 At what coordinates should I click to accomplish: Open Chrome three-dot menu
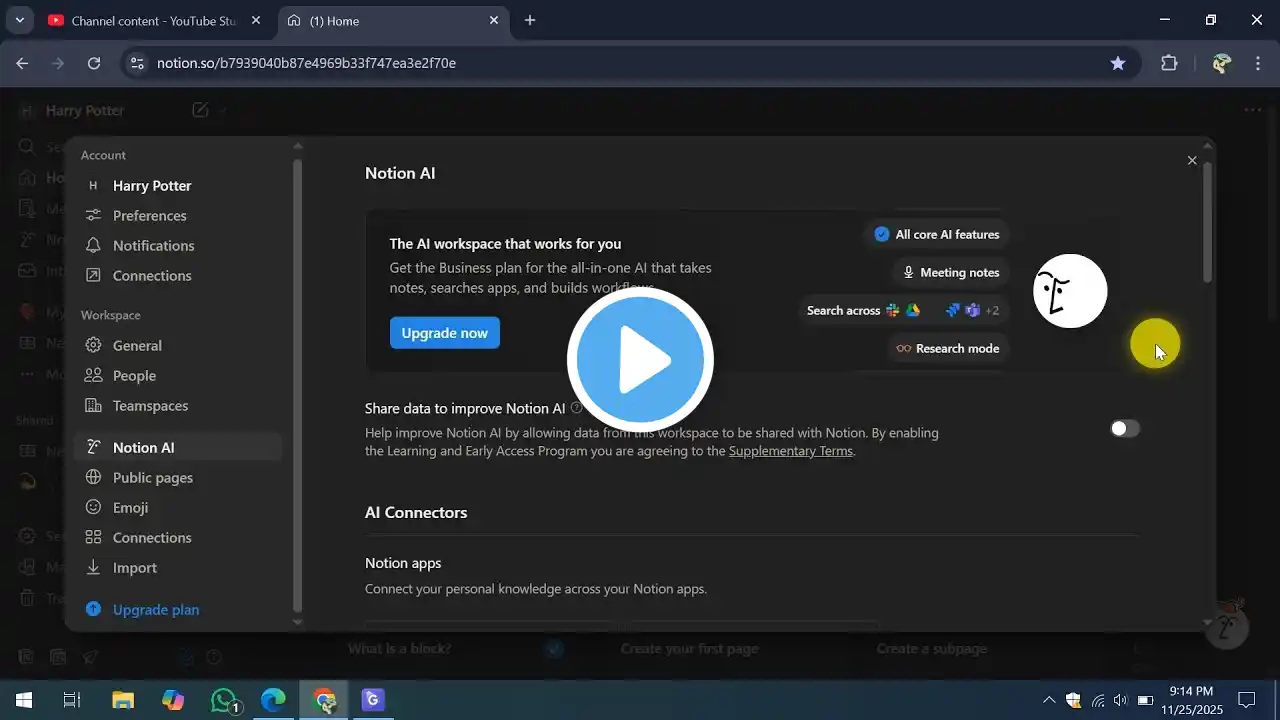pos(1258,63)
